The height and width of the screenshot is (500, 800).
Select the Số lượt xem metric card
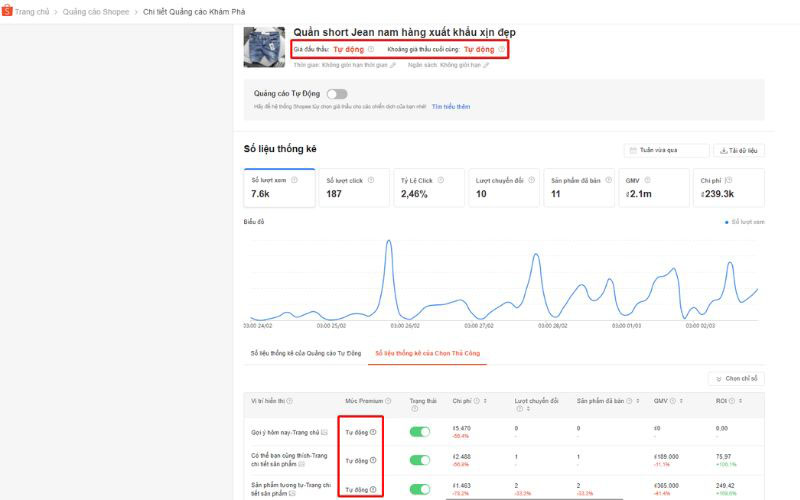click(x=279, y=188)
